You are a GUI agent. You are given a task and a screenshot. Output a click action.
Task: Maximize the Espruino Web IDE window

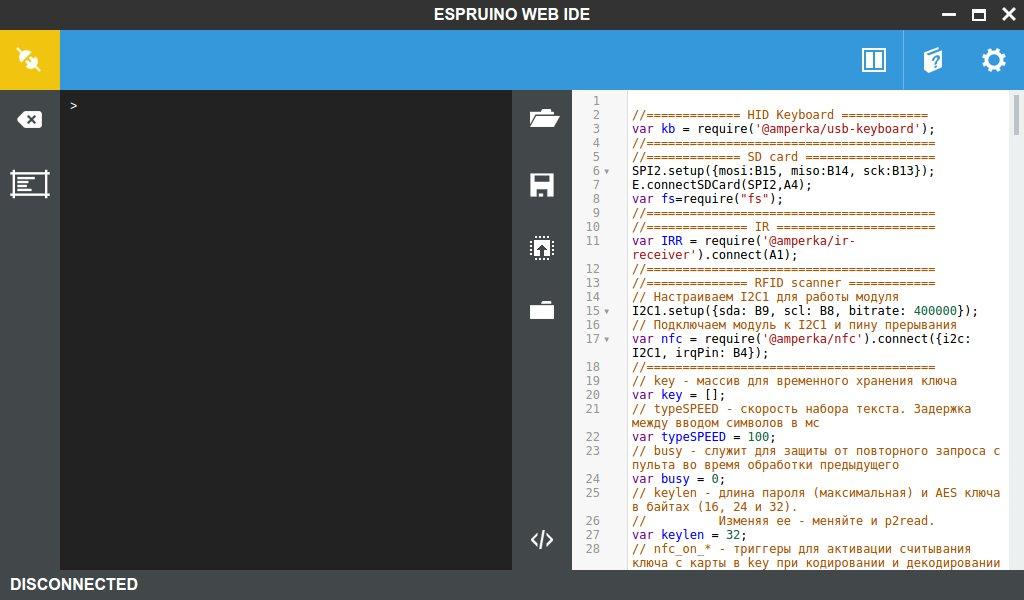click(x=979, y=14)
